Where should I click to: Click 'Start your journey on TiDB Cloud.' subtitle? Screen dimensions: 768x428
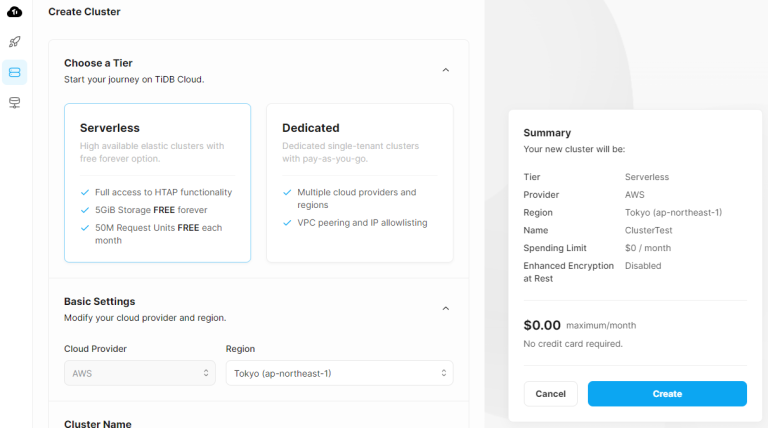(x=134, y=79)
